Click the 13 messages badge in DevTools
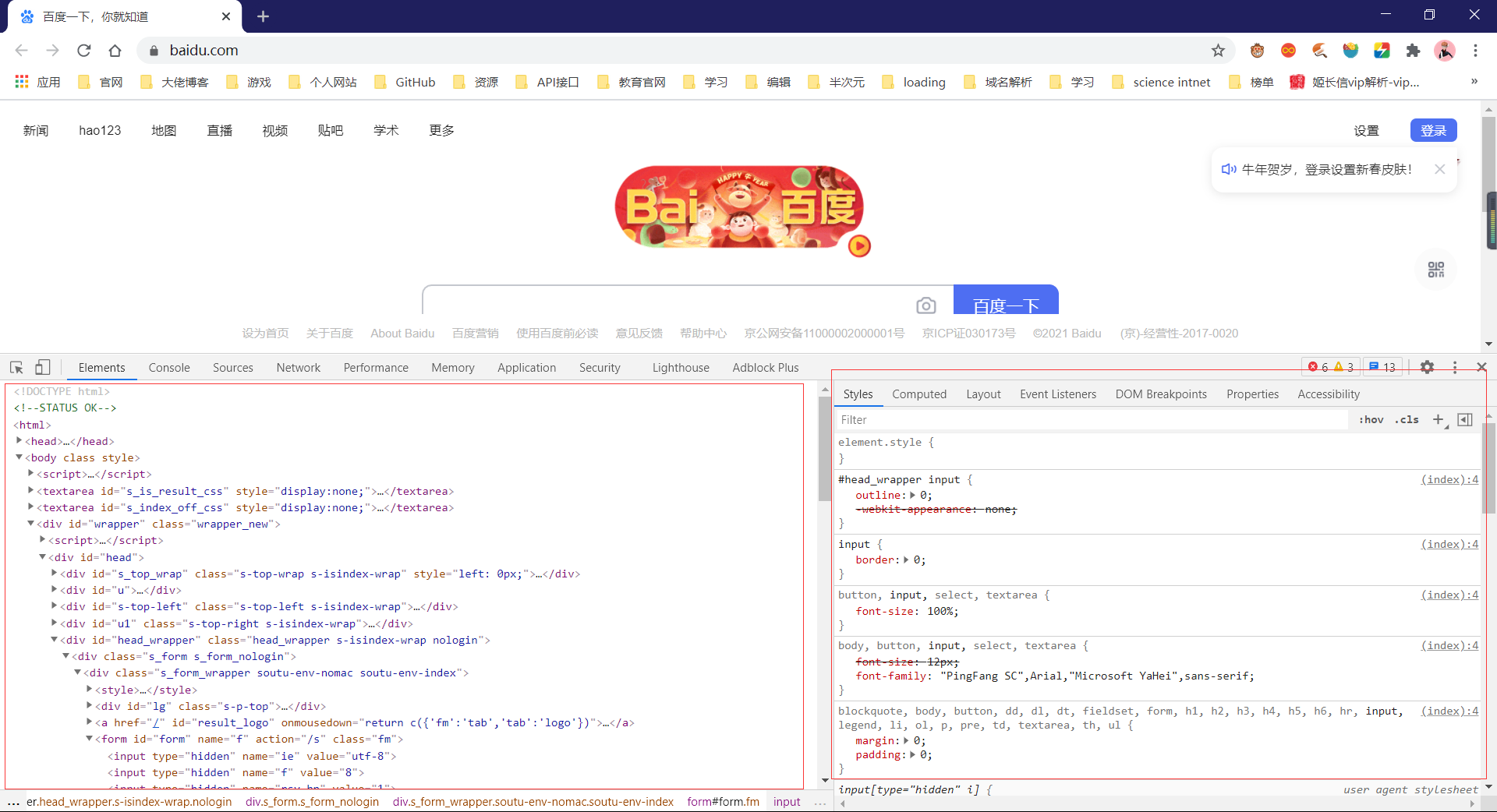This screenshot has height=812, width=1497. tap(1382, 367)
